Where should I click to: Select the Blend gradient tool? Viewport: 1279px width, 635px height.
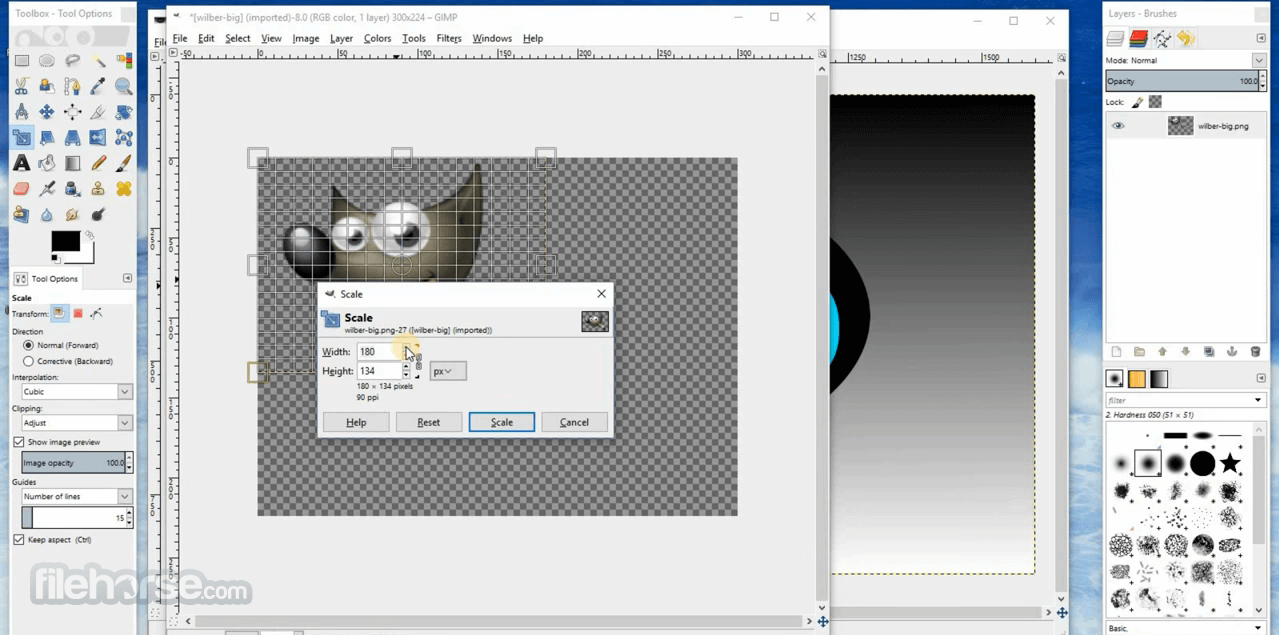click(73, 163)
